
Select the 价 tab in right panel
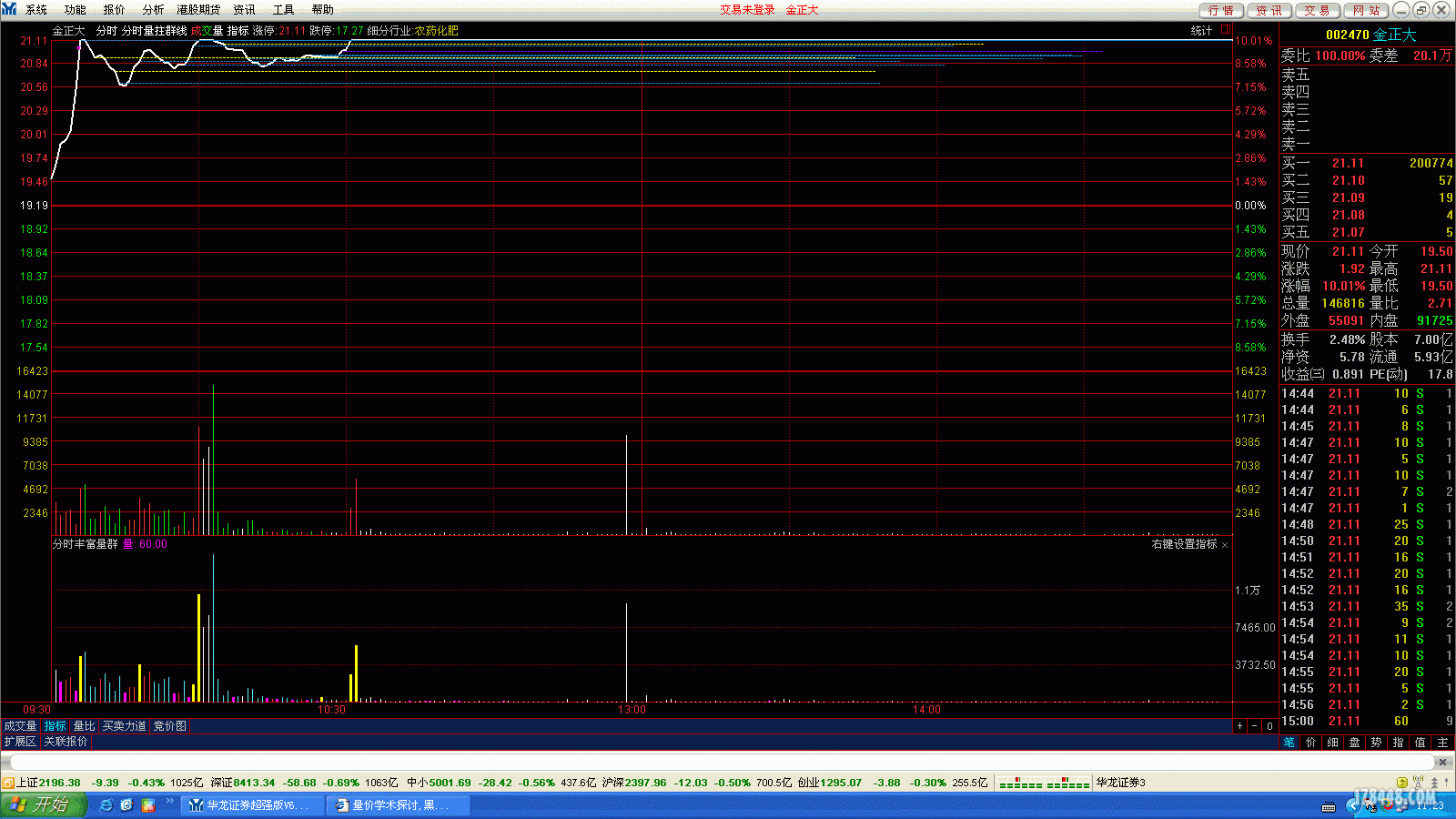coord(1311,743)
